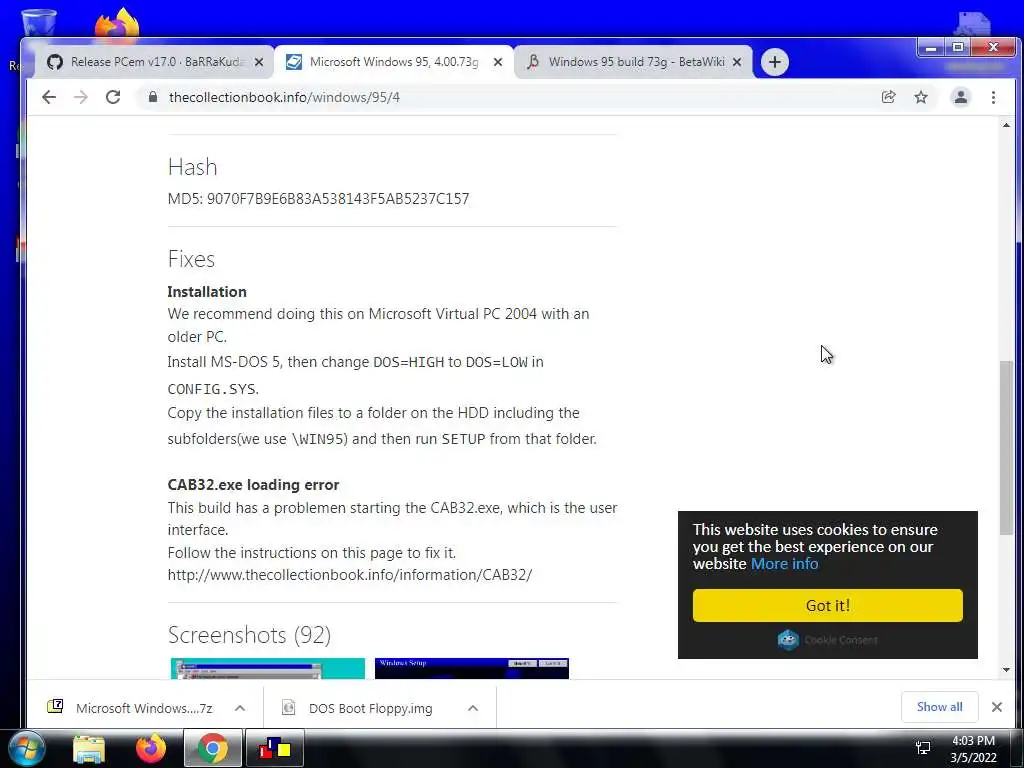
Task: Open a new tab
Action: point(775,62)
